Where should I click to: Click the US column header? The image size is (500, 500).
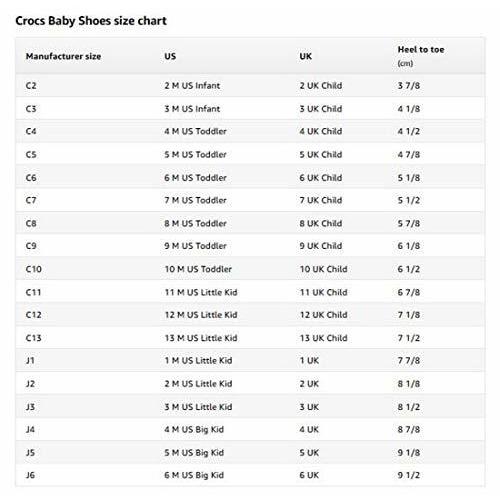pyautogui.click(x=170, y=56)
